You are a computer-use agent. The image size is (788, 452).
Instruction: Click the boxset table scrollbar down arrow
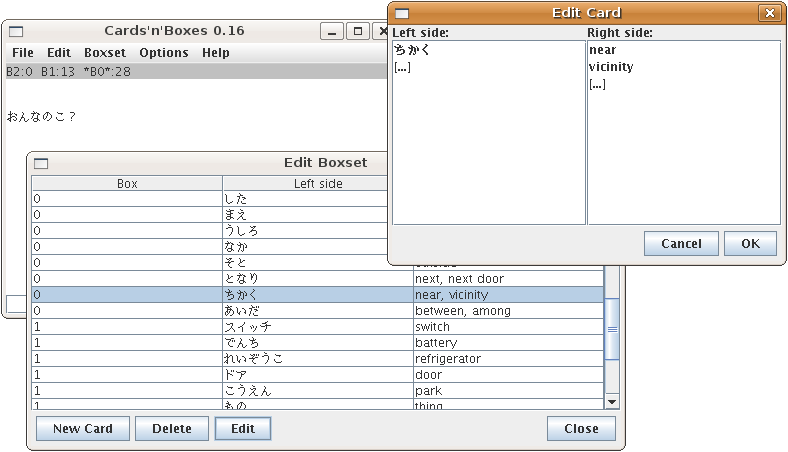(612, 401)
